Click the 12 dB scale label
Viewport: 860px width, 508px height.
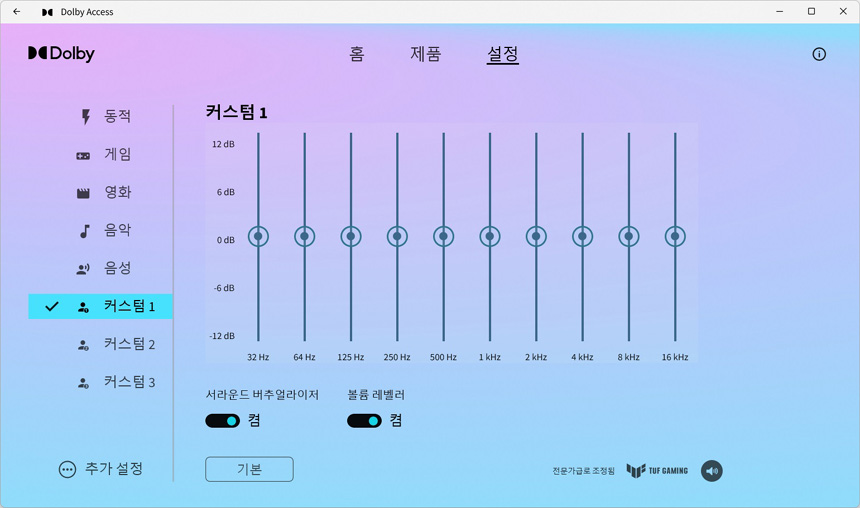click(x=223, y=144)
